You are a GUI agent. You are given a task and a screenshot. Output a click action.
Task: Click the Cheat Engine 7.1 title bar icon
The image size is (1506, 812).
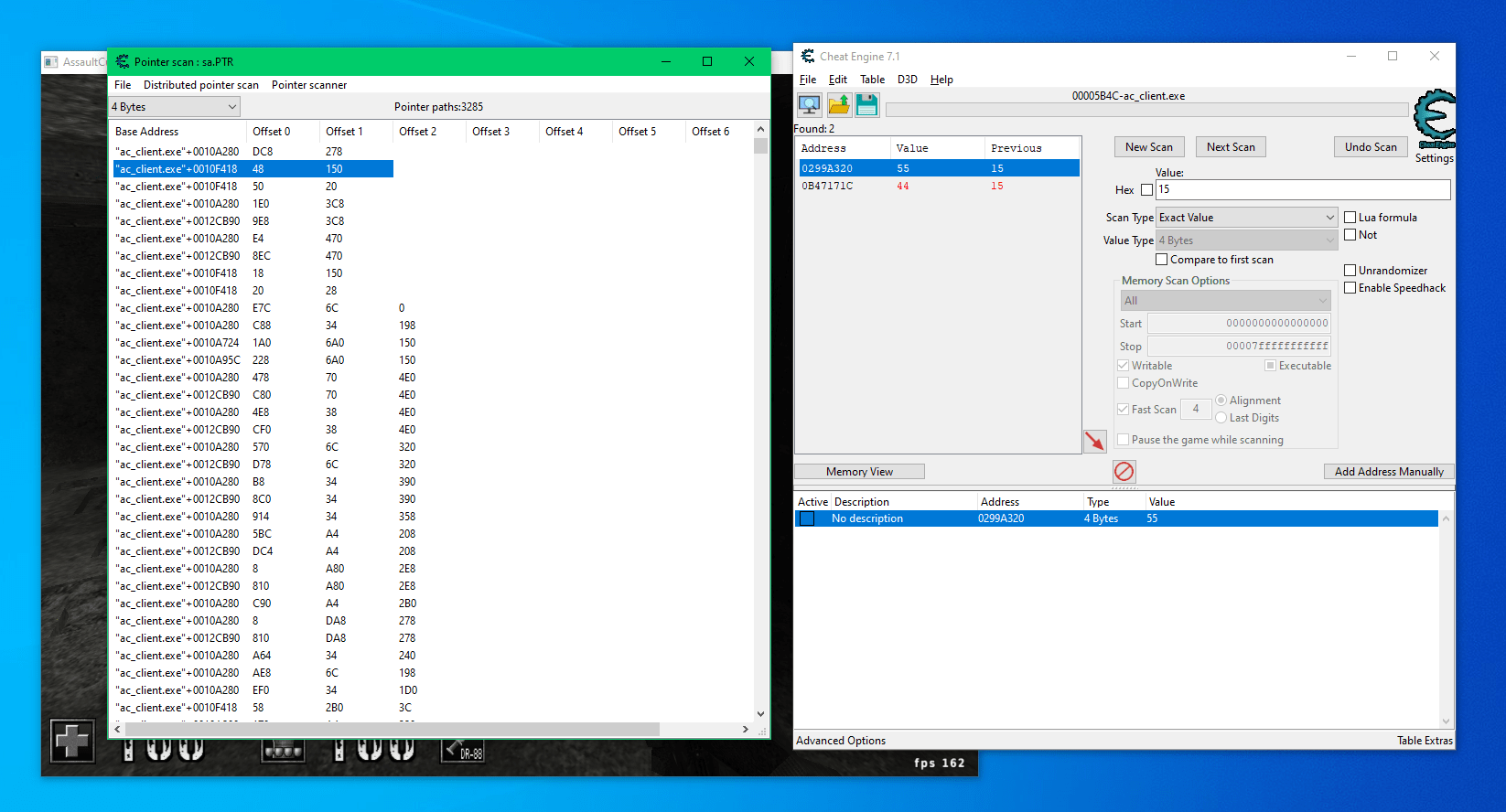(807, 57)
